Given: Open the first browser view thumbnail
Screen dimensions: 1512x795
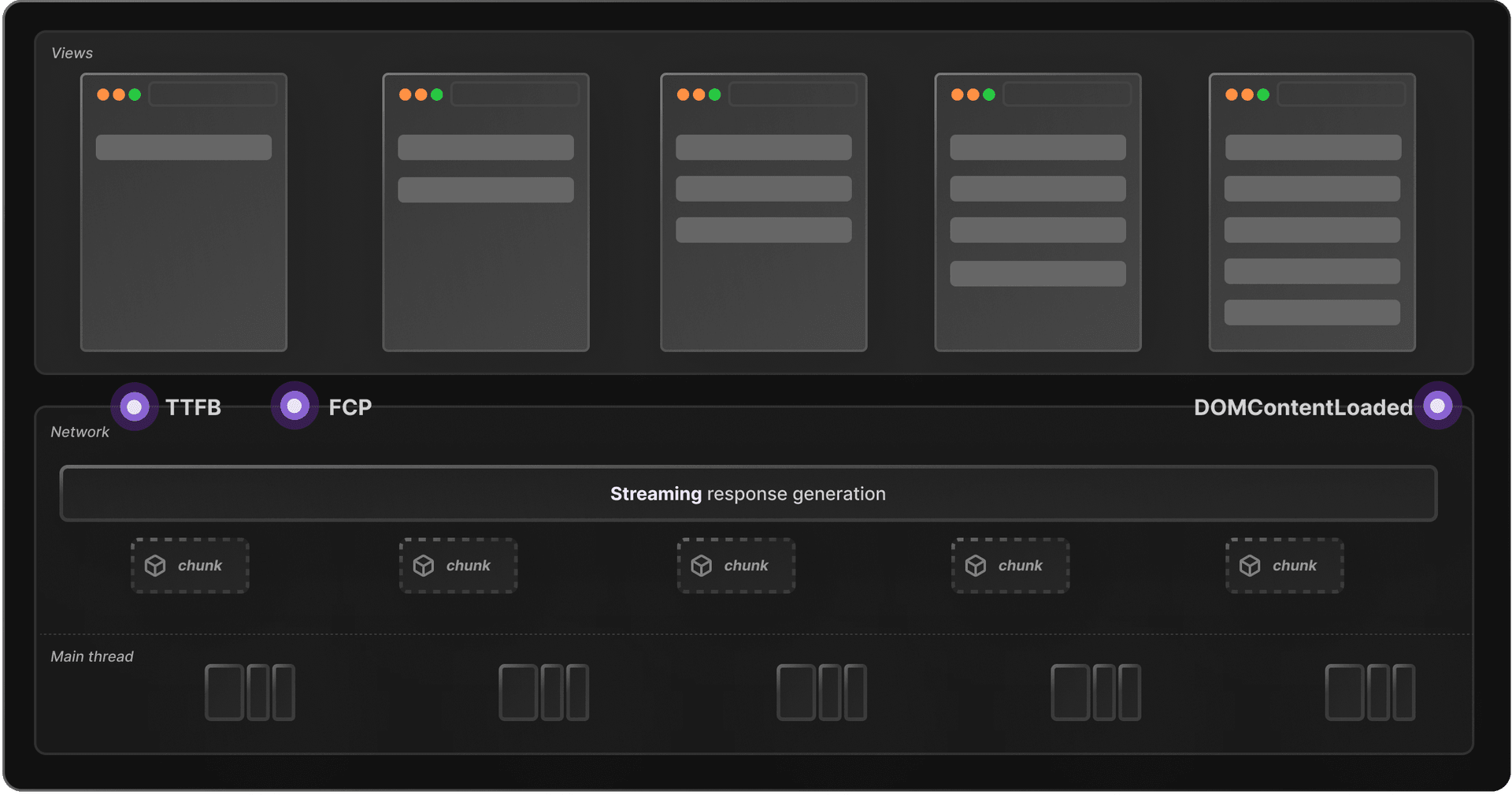Looking at the screenshot, I should pos(183,213).
